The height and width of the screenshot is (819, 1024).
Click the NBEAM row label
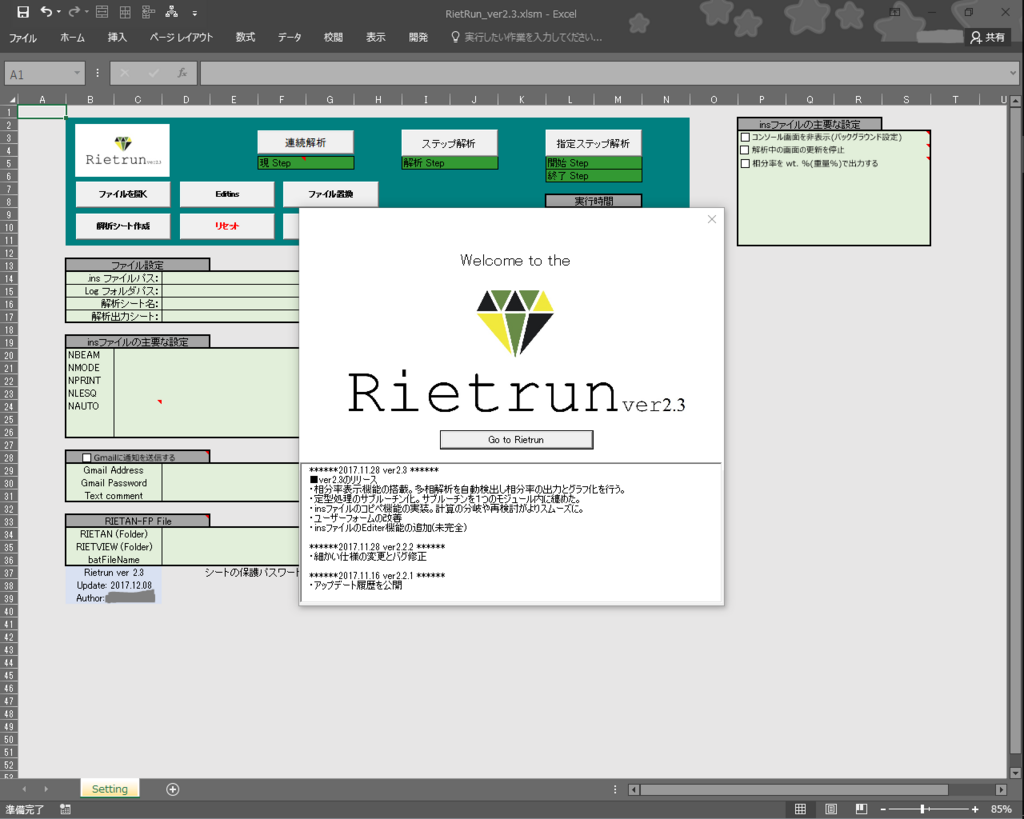tap(84, 355)
